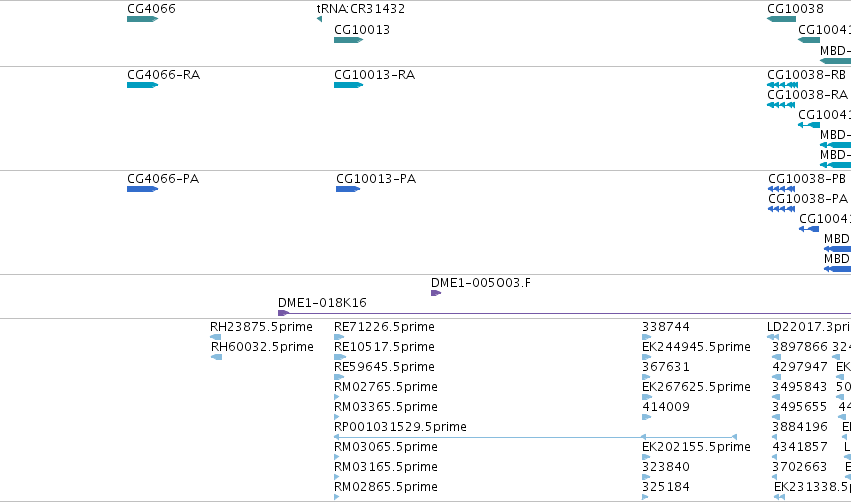Click the 325184 label

pyautogui.click(x=666, y=487)
